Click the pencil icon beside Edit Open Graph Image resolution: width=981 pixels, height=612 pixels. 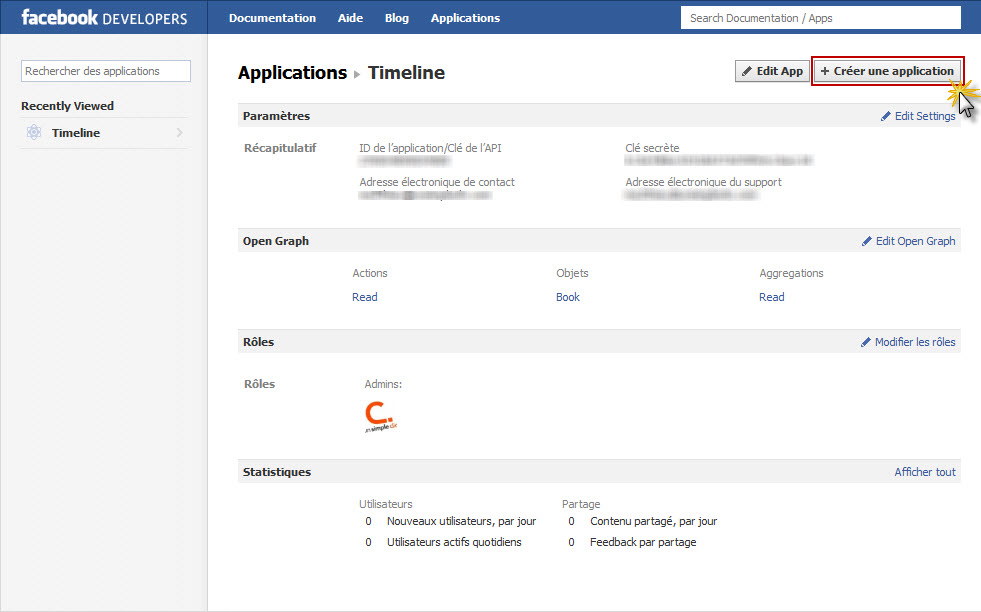point(867,241)
